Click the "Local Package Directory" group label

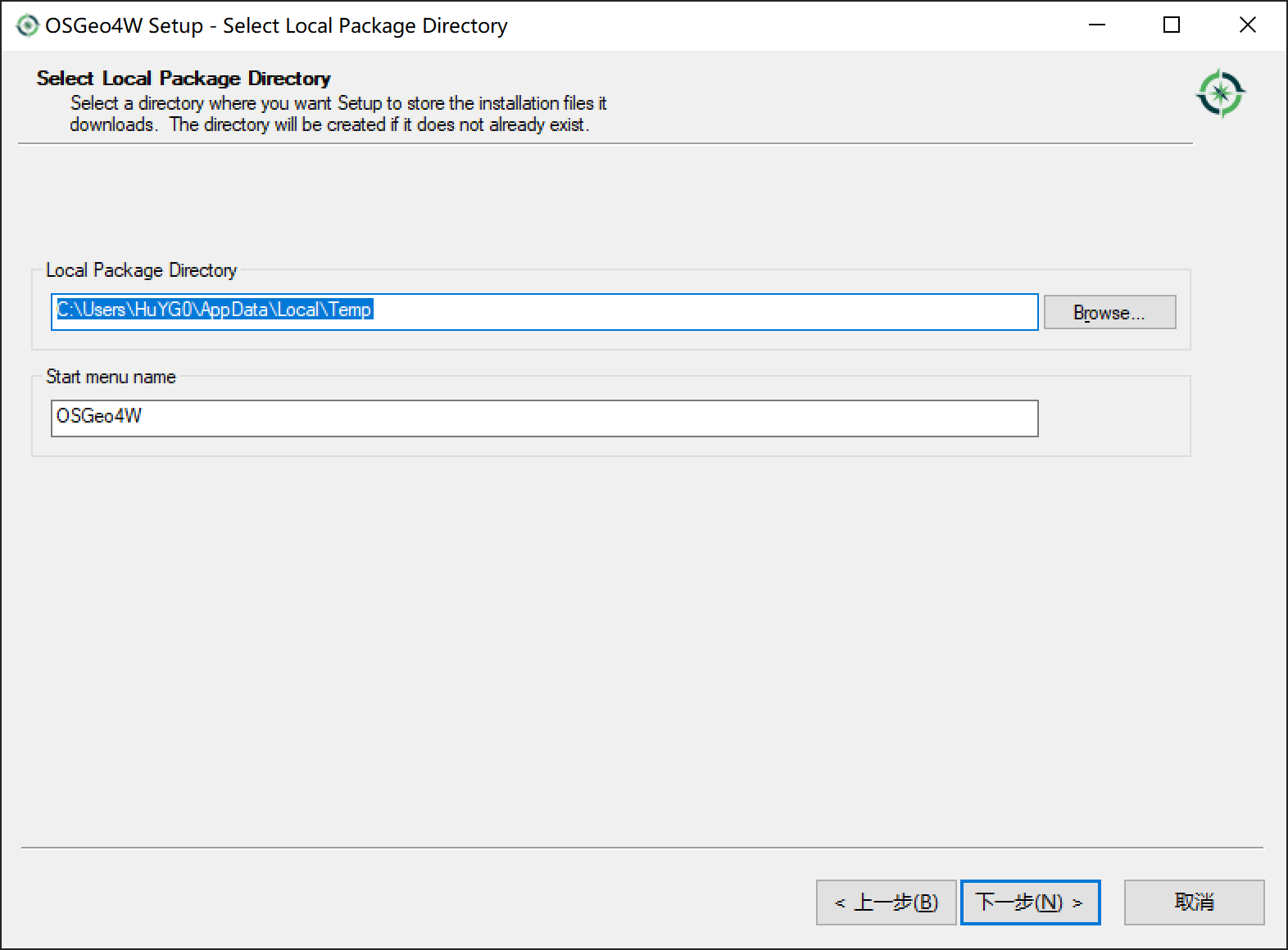tap(141, 270)
